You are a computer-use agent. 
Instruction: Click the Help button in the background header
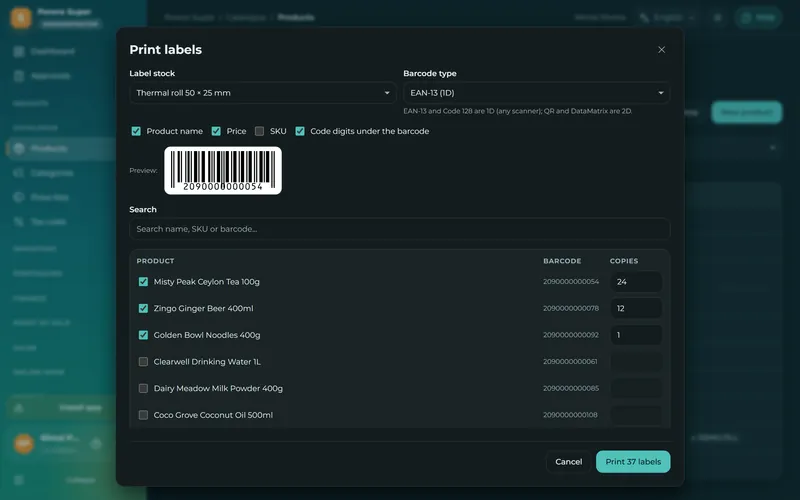pos(758,17)
